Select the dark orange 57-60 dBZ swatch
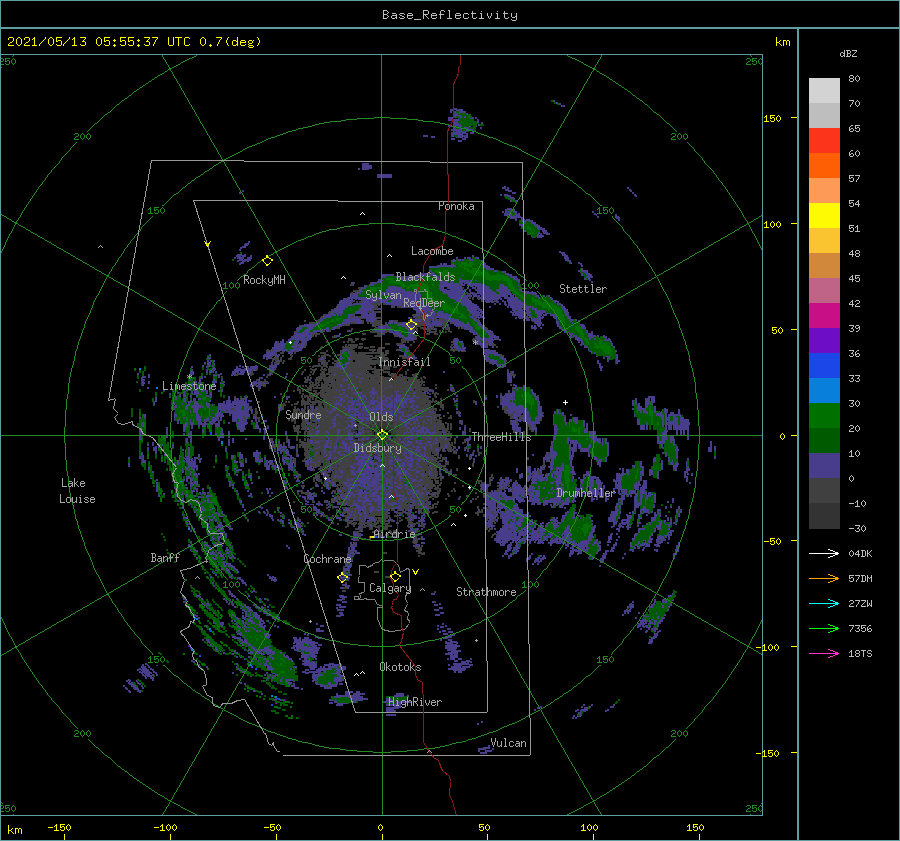This screenshot has width=900, height=841. [824, 166]
